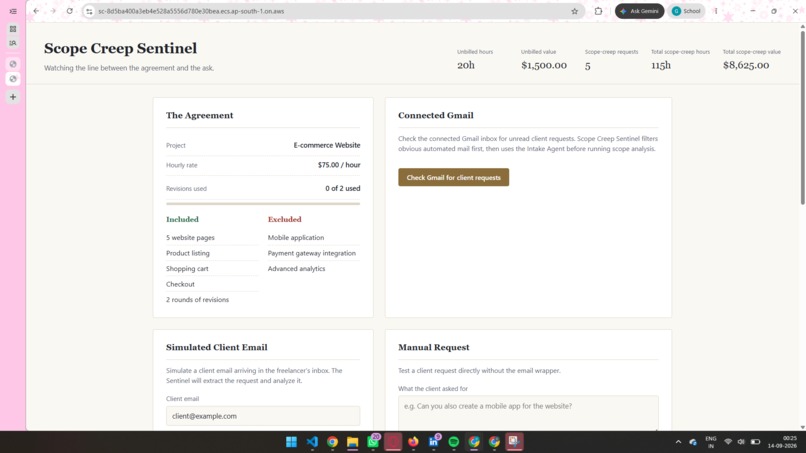The height and width of the screenshot is (453, 806).
Task: Switch to the first globe tab in the sidebar
Action: click(x=13, y=64)
